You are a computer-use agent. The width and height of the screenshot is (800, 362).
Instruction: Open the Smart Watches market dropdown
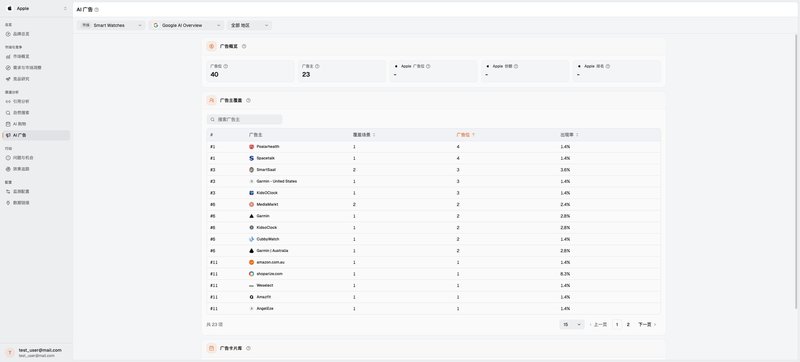pos(111,25)
